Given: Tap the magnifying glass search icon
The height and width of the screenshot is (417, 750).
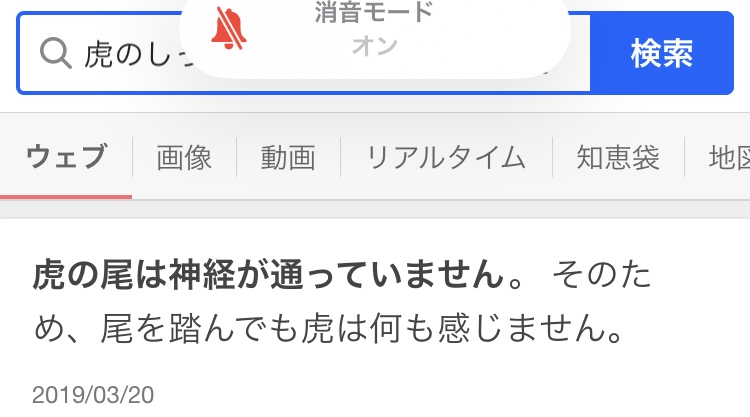Looking at the screenshot, I should point(55,53).
